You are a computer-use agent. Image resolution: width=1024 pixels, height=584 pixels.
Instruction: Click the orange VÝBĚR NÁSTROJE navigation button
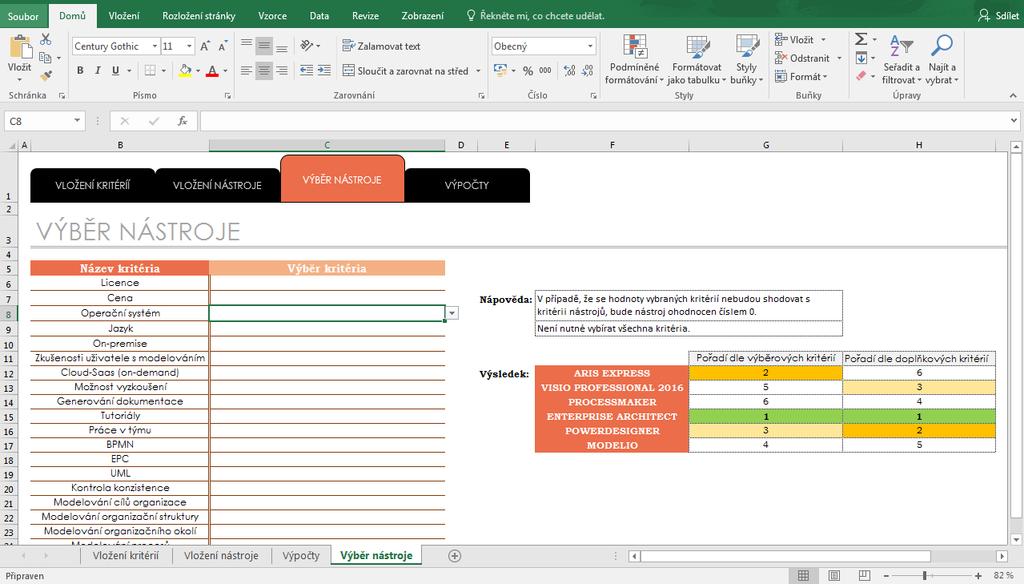342,179
